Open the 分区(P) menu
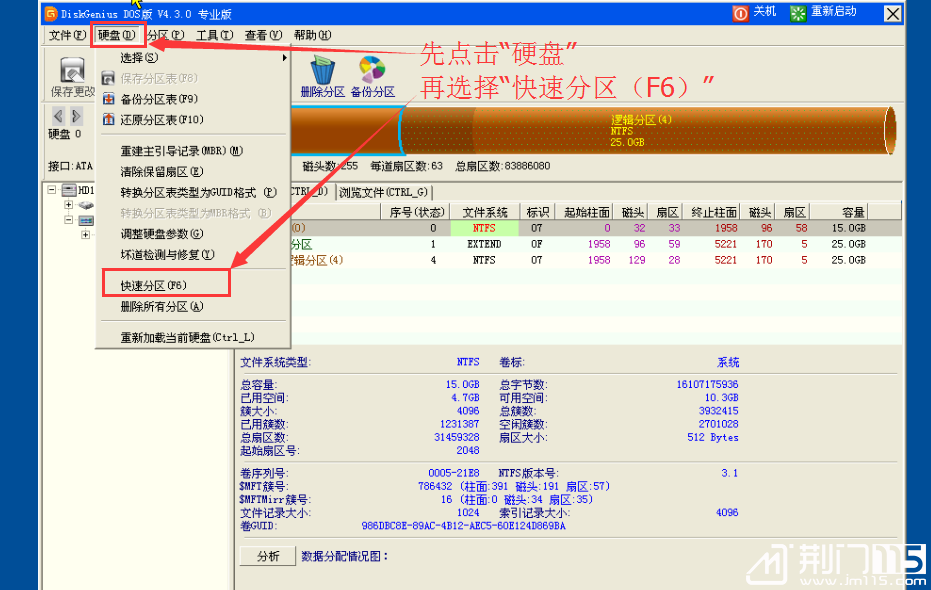The image size is (931, 590). (x=166, y=35)
